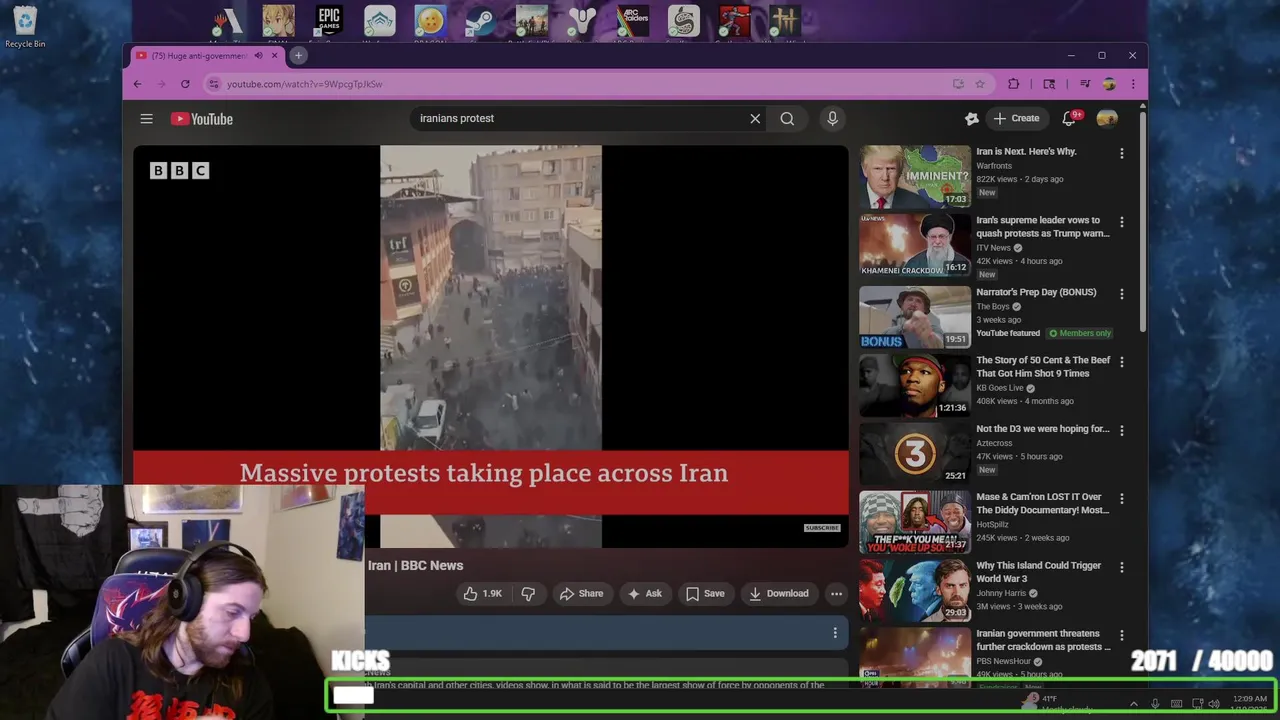
Task: Open the browser media control icon
Action: [x=1085, y=84]
